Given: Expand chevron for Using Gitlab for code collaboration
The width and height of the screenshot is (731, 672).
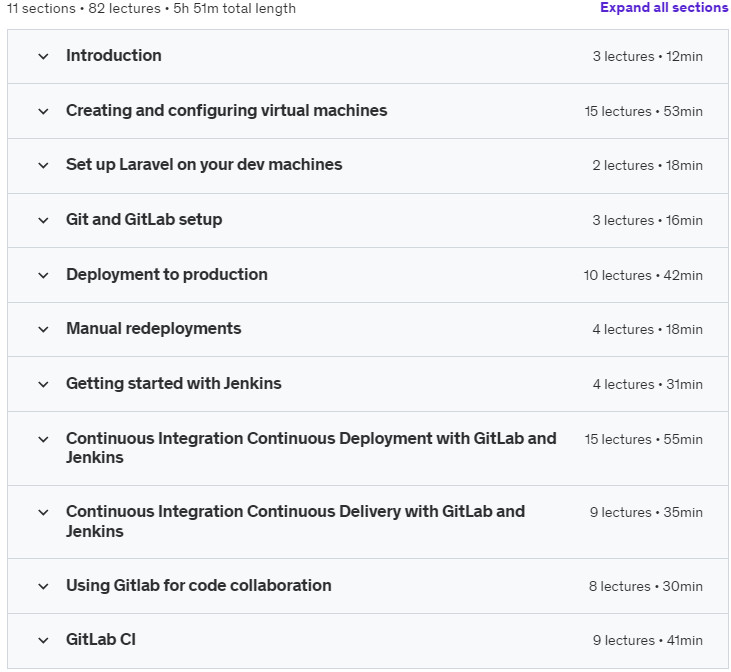Looking at the screenshot, I should tap(43, 587).
